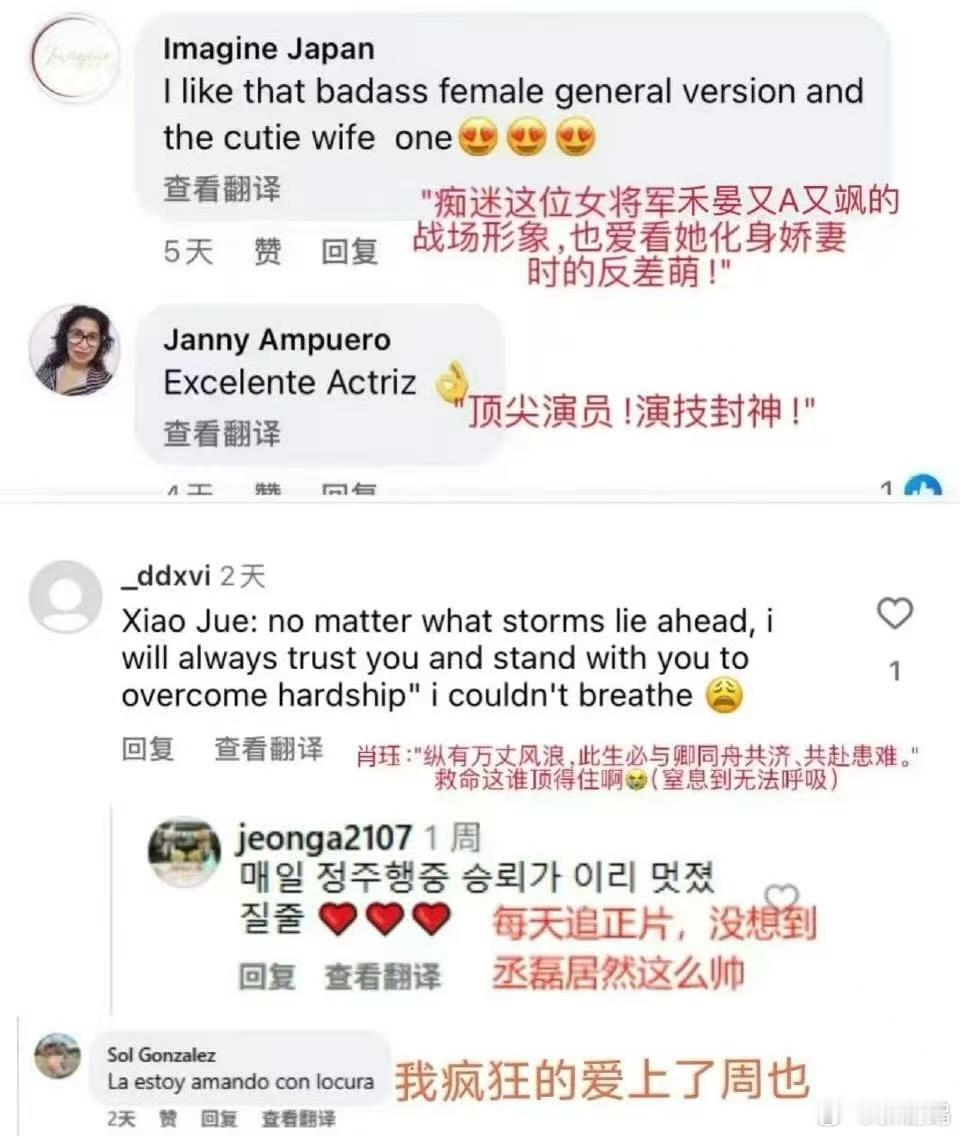Tap 赞 under Imagine Japan's comment
960x1136 pixels.
(267, 252)
